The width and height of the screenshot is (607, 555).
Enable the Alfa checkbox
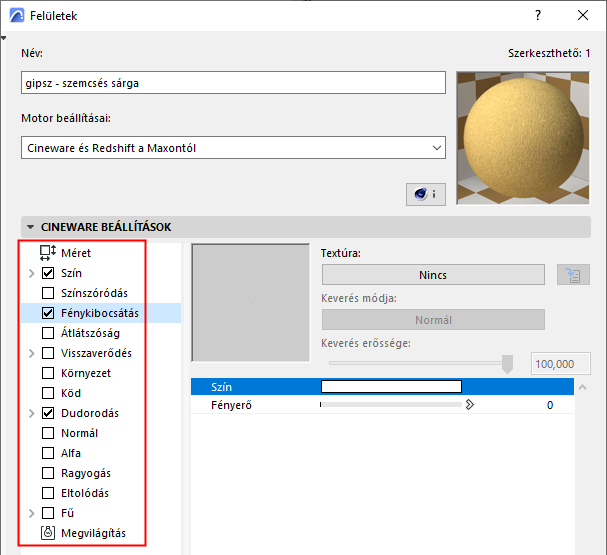coord(48,453)
